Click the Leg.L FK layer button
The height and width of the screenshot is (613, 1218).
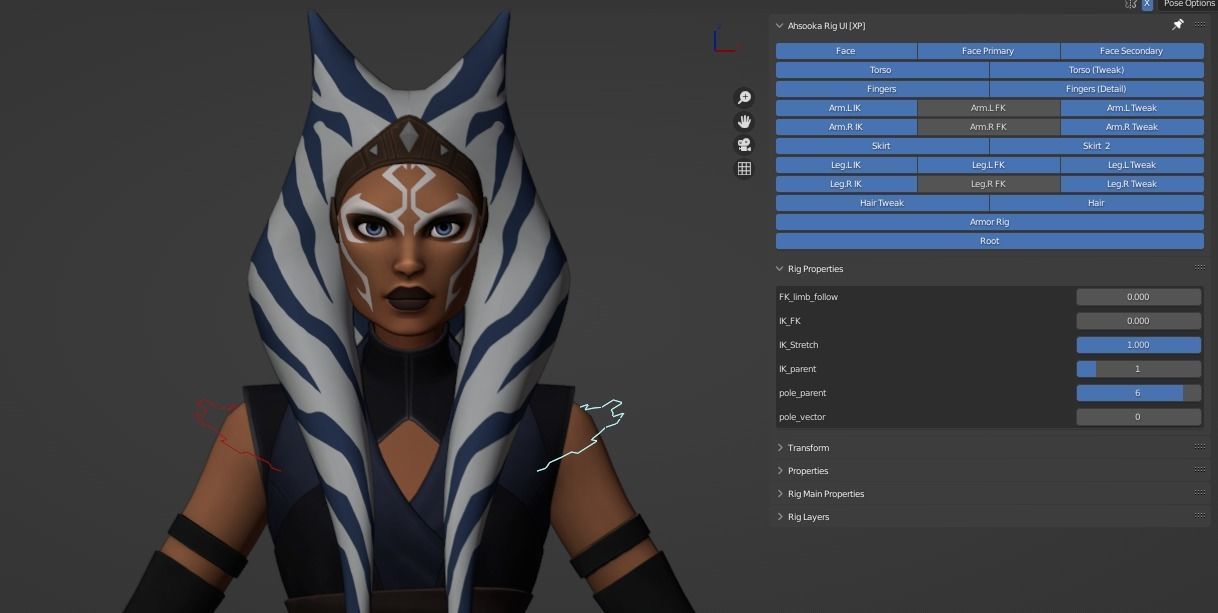pos(988,165)
